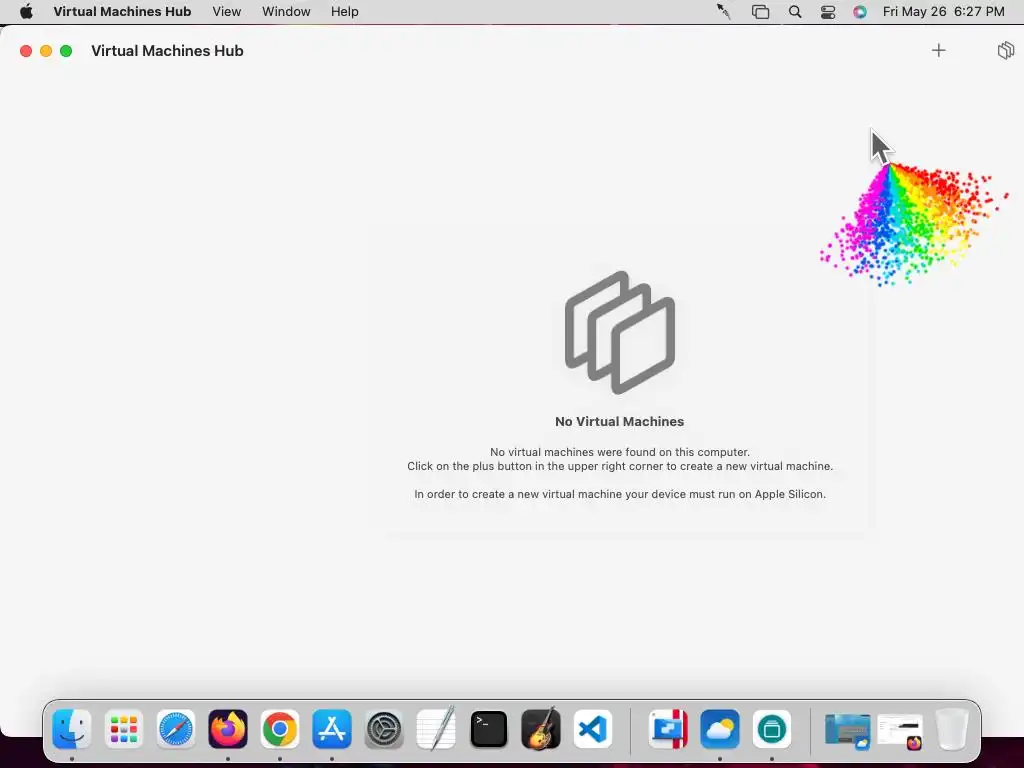
Task: Open Launchpad from the Dock
Action: pyautogui.click(x=123, y=729)
